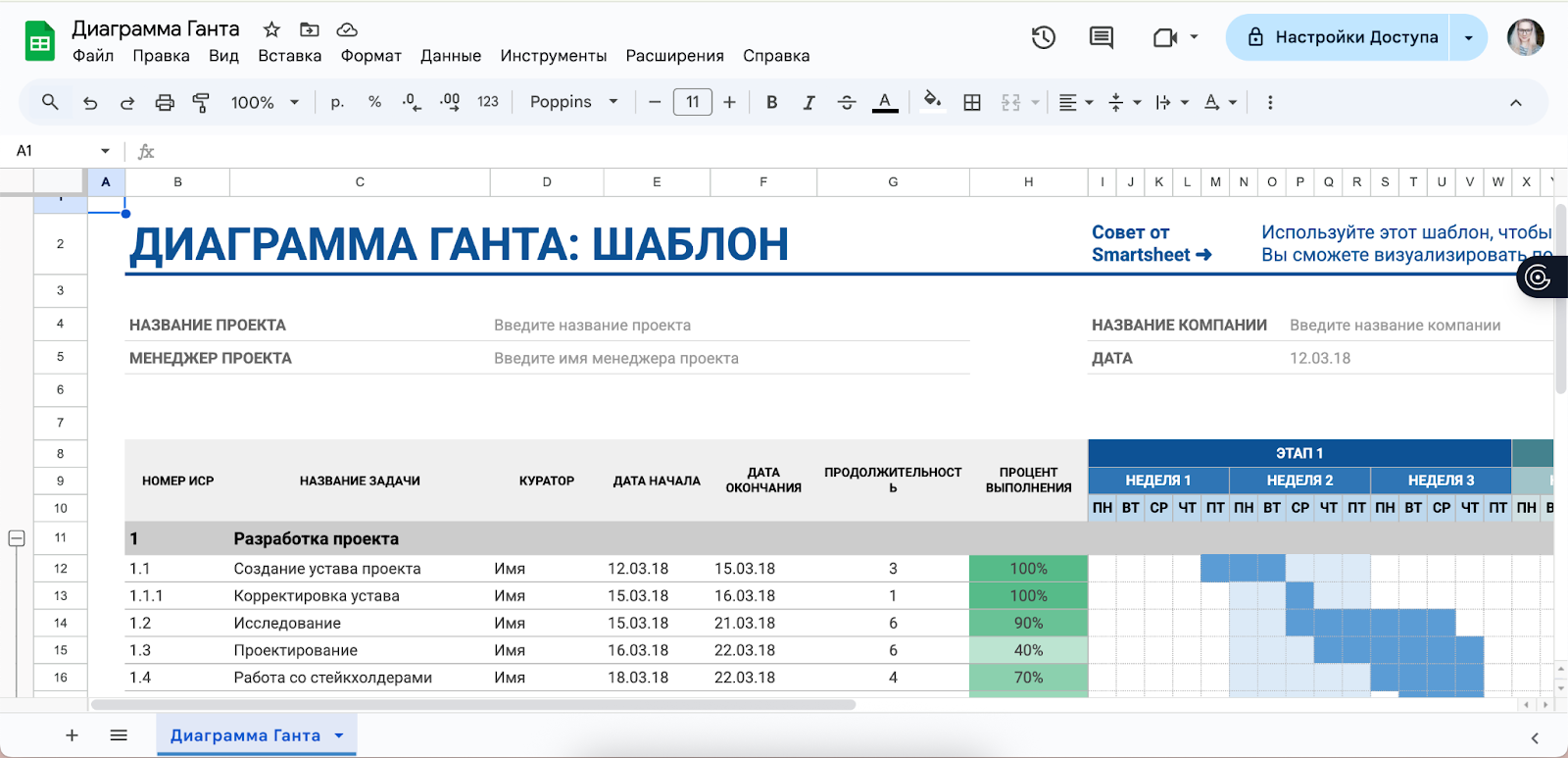Open the comments icon
1568x758 pixels.
[1101, 37]
